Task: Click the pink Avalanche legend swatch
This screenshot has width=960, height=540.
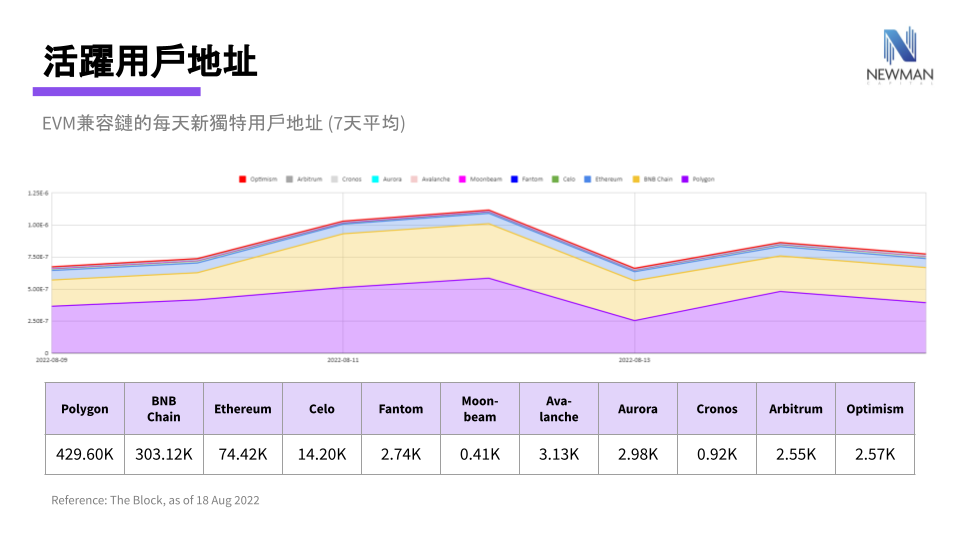Action: coord(414,179)
